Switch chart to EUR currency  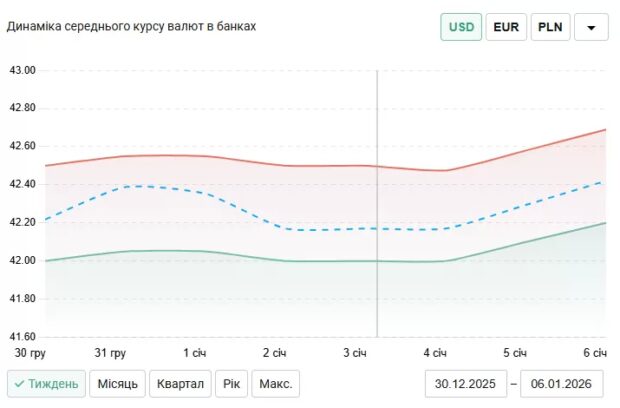click(506, 27)
